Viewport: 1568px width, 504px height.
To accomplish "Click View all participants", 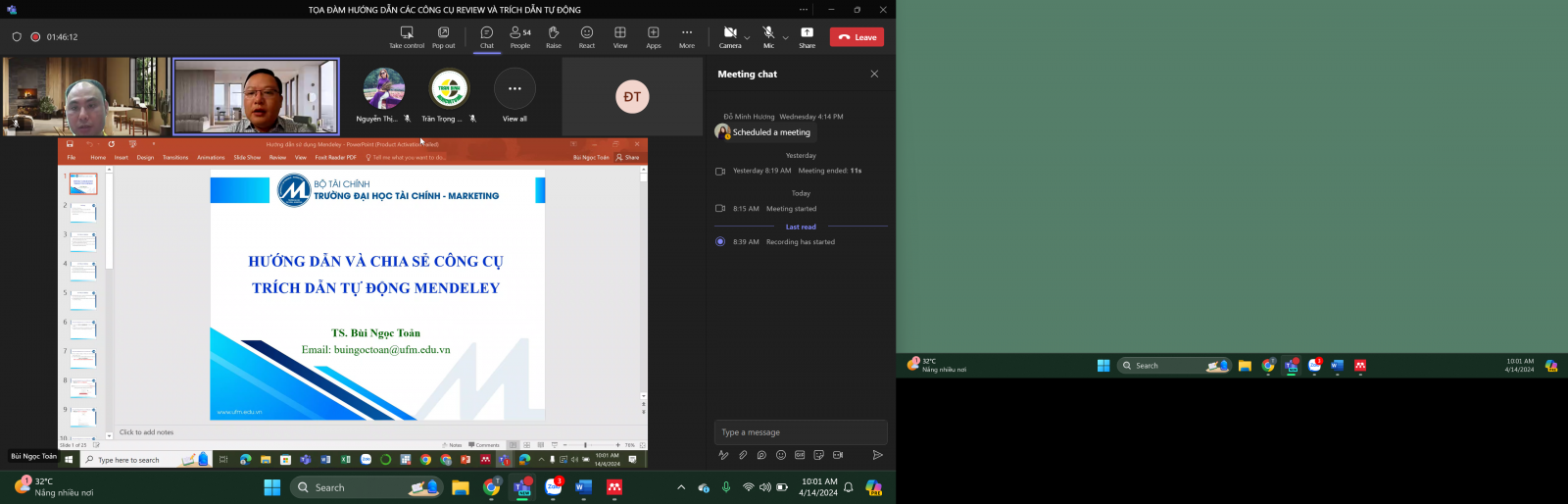I will [514, 96].
